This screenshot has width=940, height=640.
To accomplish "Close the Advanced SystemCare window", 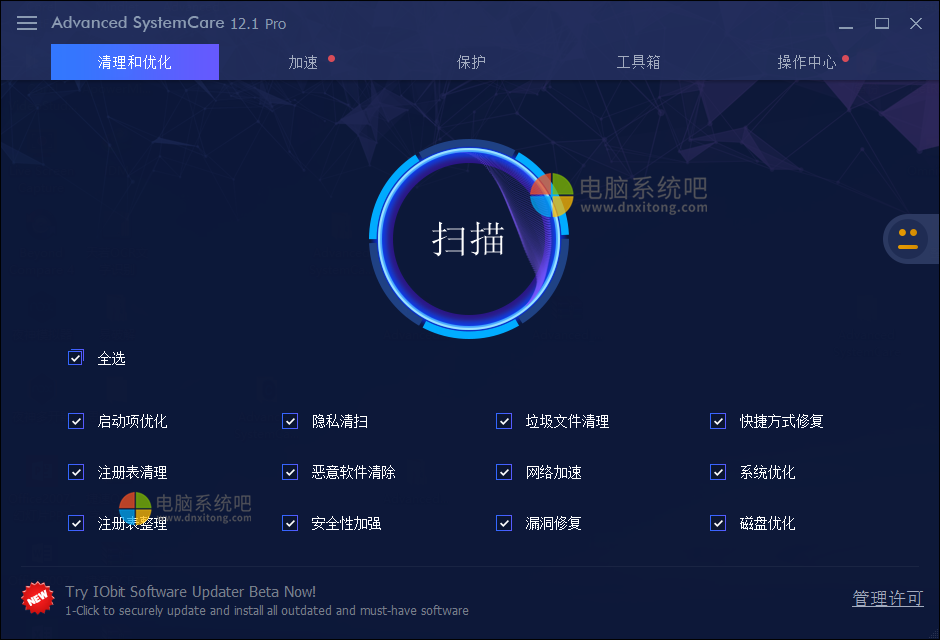I will click(x=915, y=23).
